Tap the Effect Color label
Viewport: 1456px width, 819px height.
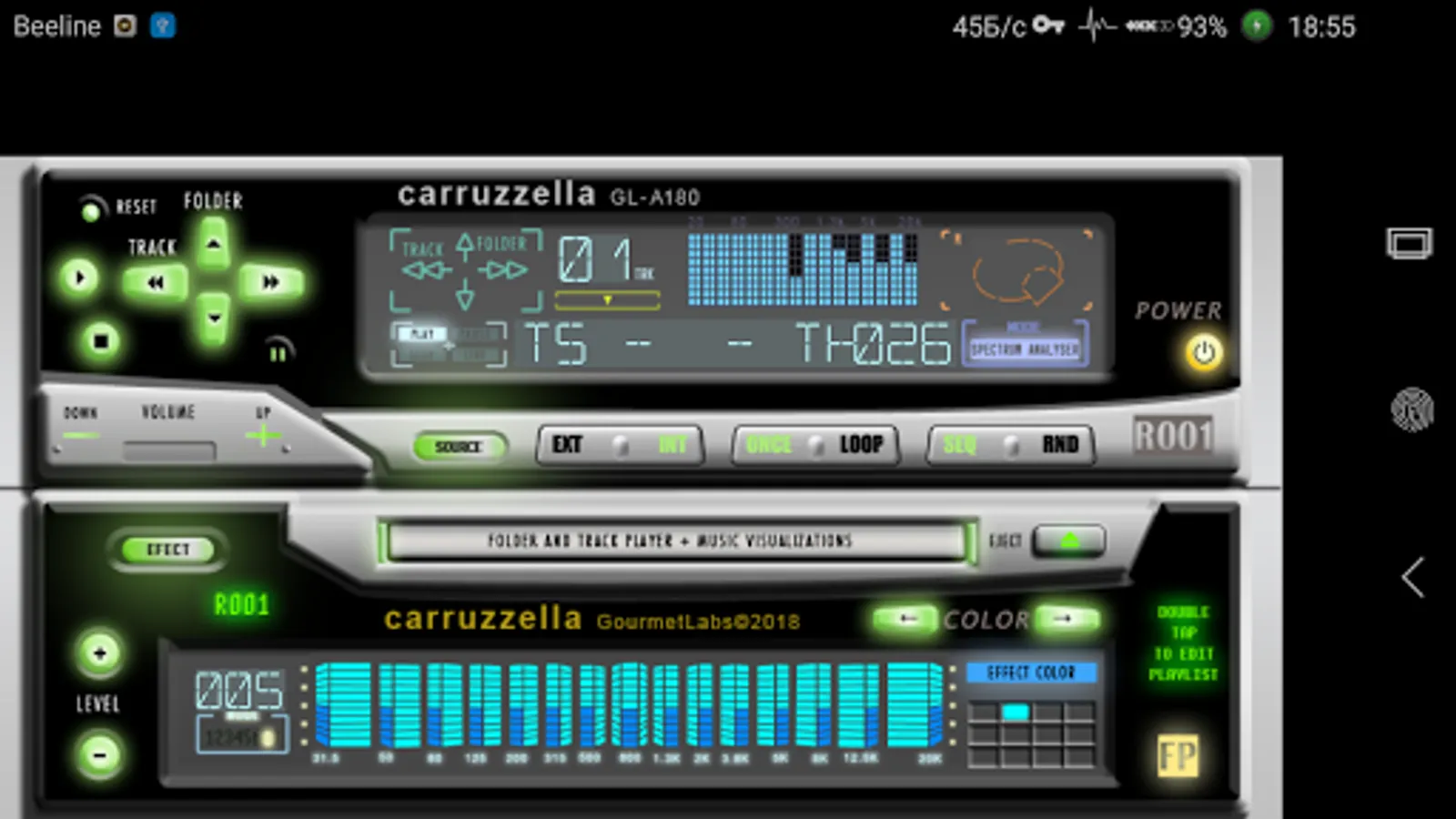pyautogui.click(x=1031, y=672)
